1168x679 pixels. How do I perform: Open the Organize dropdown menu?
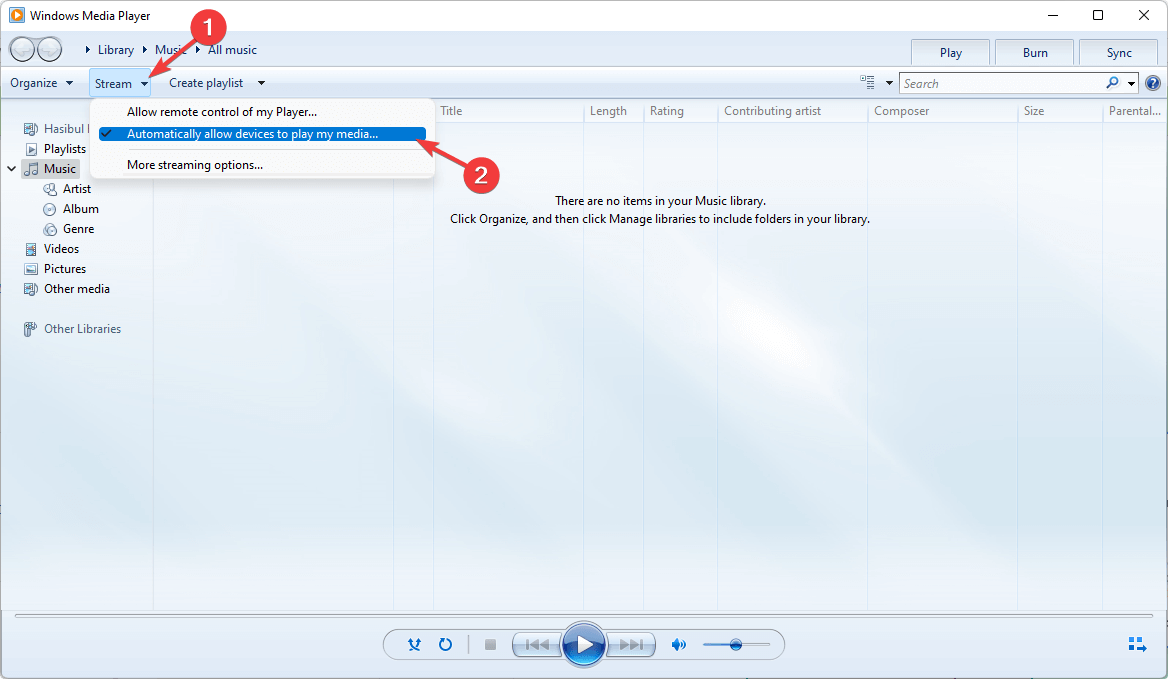(42, 83)
